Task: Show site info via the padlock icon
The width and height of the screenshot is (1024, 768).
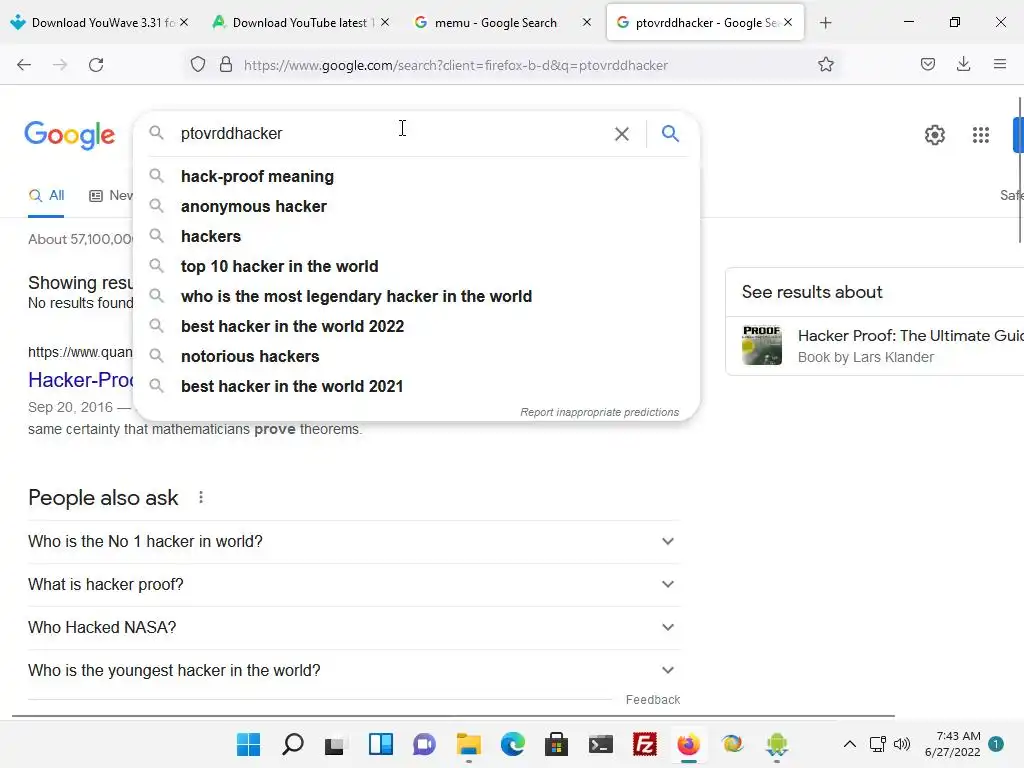Action: [x=226, y=65]
